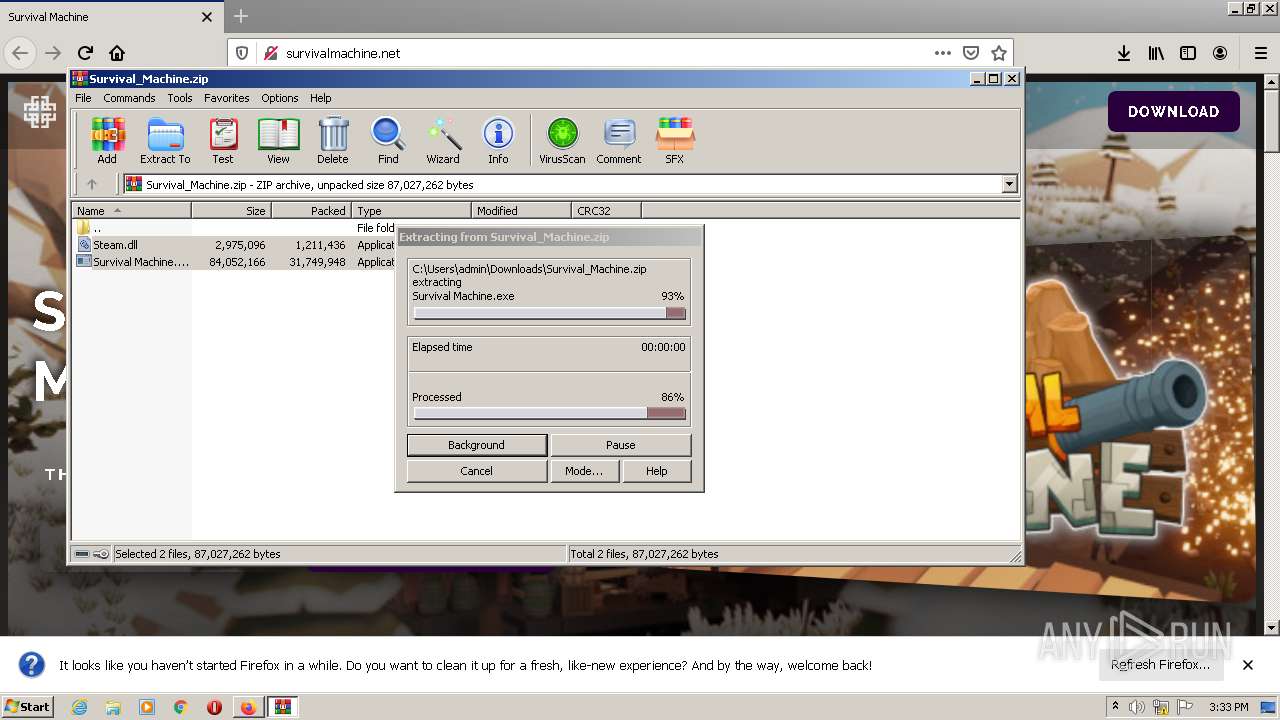Click the Refresh Firefox... button
Screen dimensions: 1280x720
(x=1160, y=665)
